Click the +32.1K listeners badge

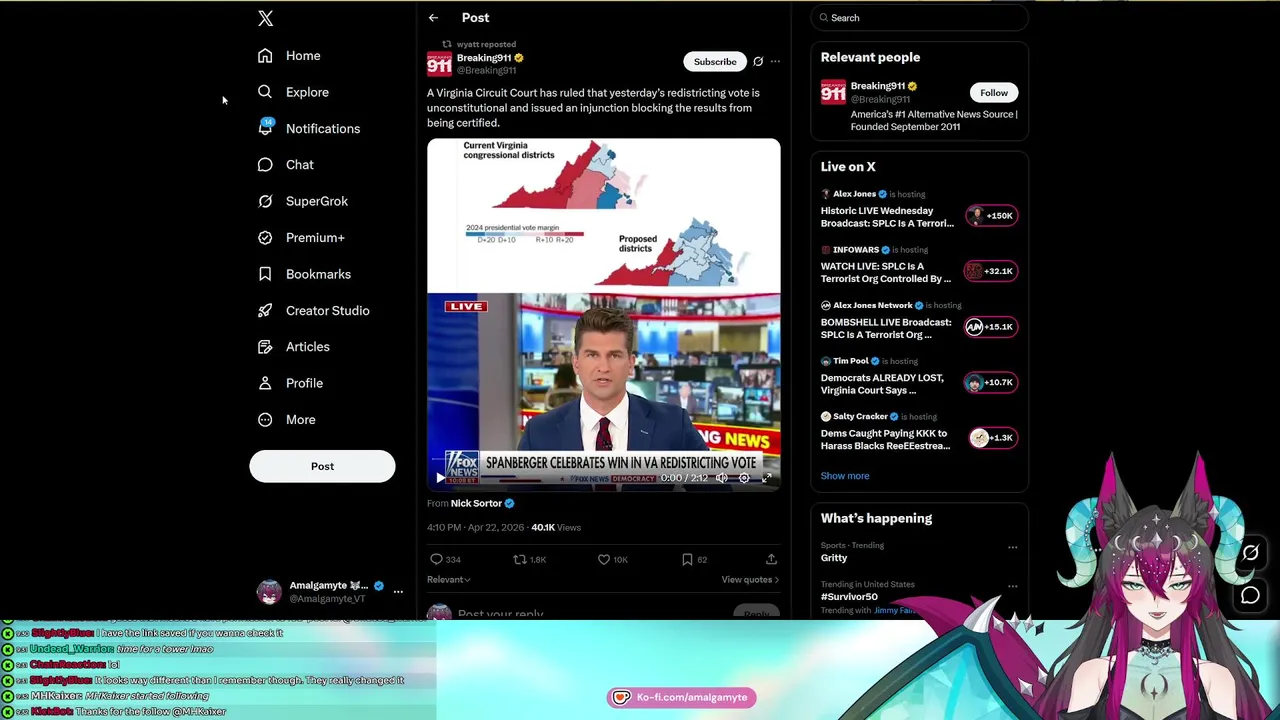click(x=991, y=271)
